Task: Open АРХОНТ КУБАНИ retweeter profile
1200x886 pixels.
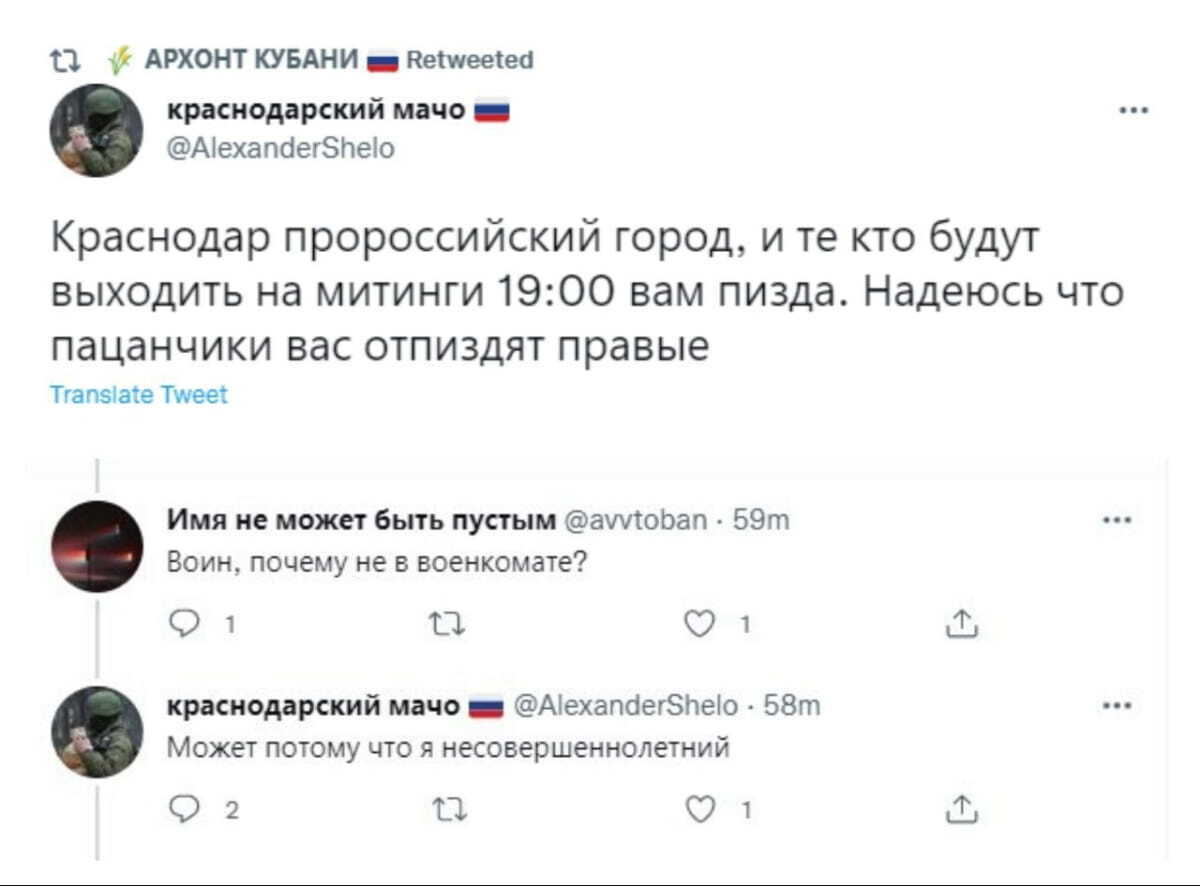Action: [252, 60]
